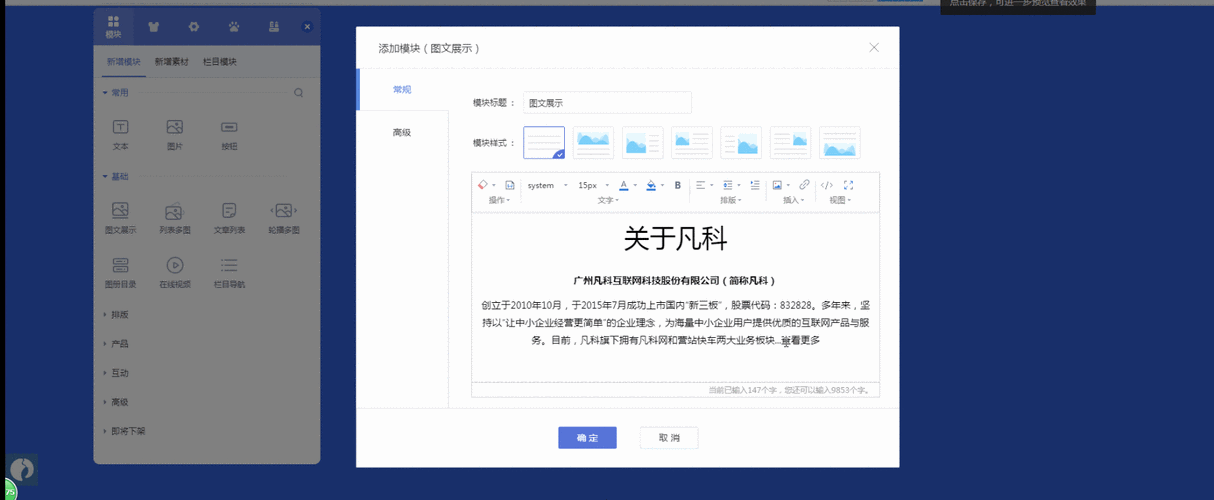This screenshot has height=500, width=1214.
Task: Switch to the 高级 tab
Action: [402, 132]
